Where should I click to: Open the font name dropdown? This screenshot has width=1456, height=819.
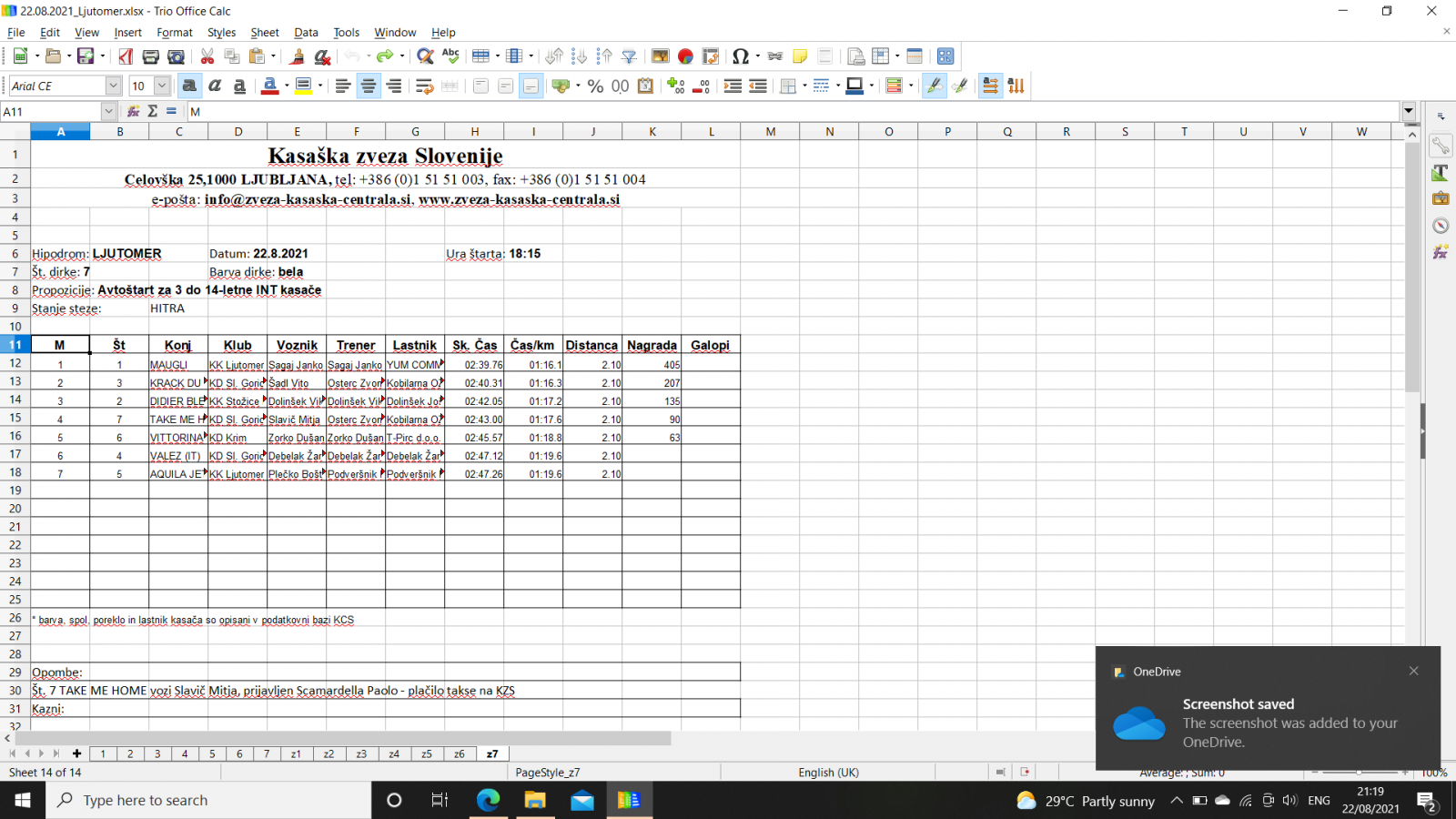[x=113, y=86]
